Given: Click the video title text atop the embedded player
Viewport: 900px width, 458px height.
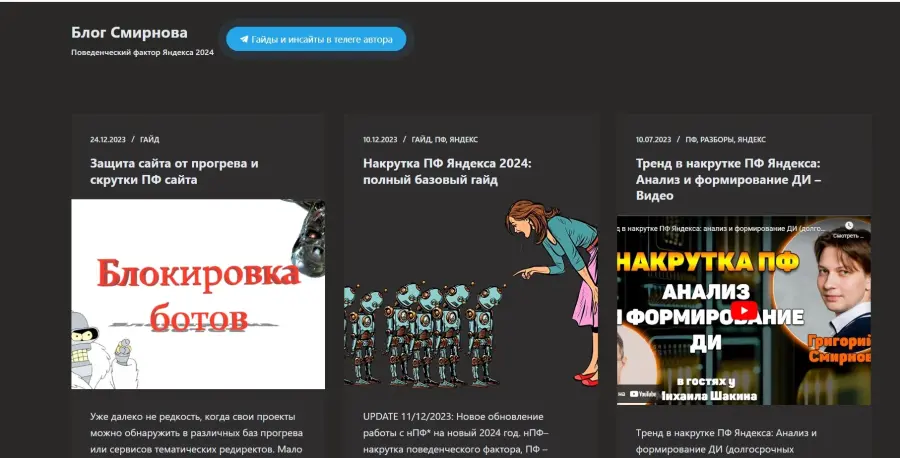Looking at the screenshot, I should (x=722, y=228).
